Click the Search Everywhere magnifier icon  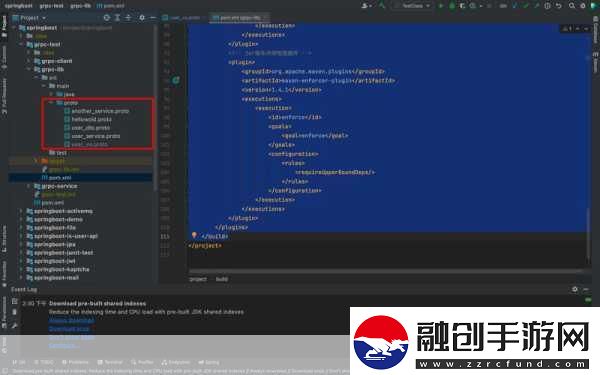[x=572, y=6]
